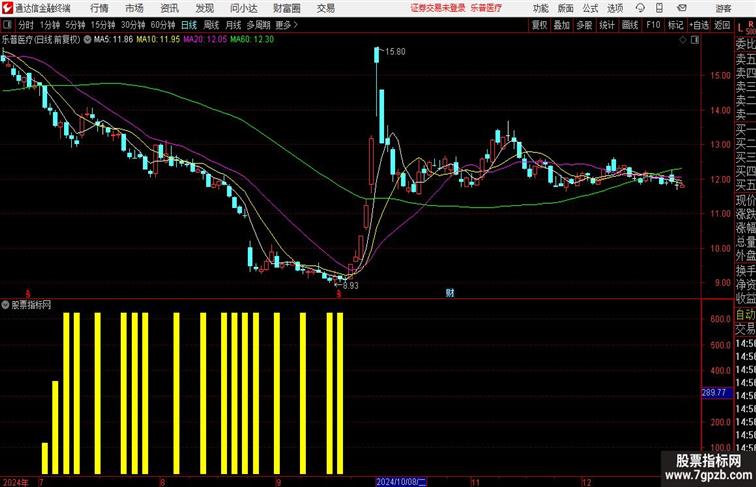Click the customer service headset icon
Viewport: 756px width, 487px height.
coord(640,8)
